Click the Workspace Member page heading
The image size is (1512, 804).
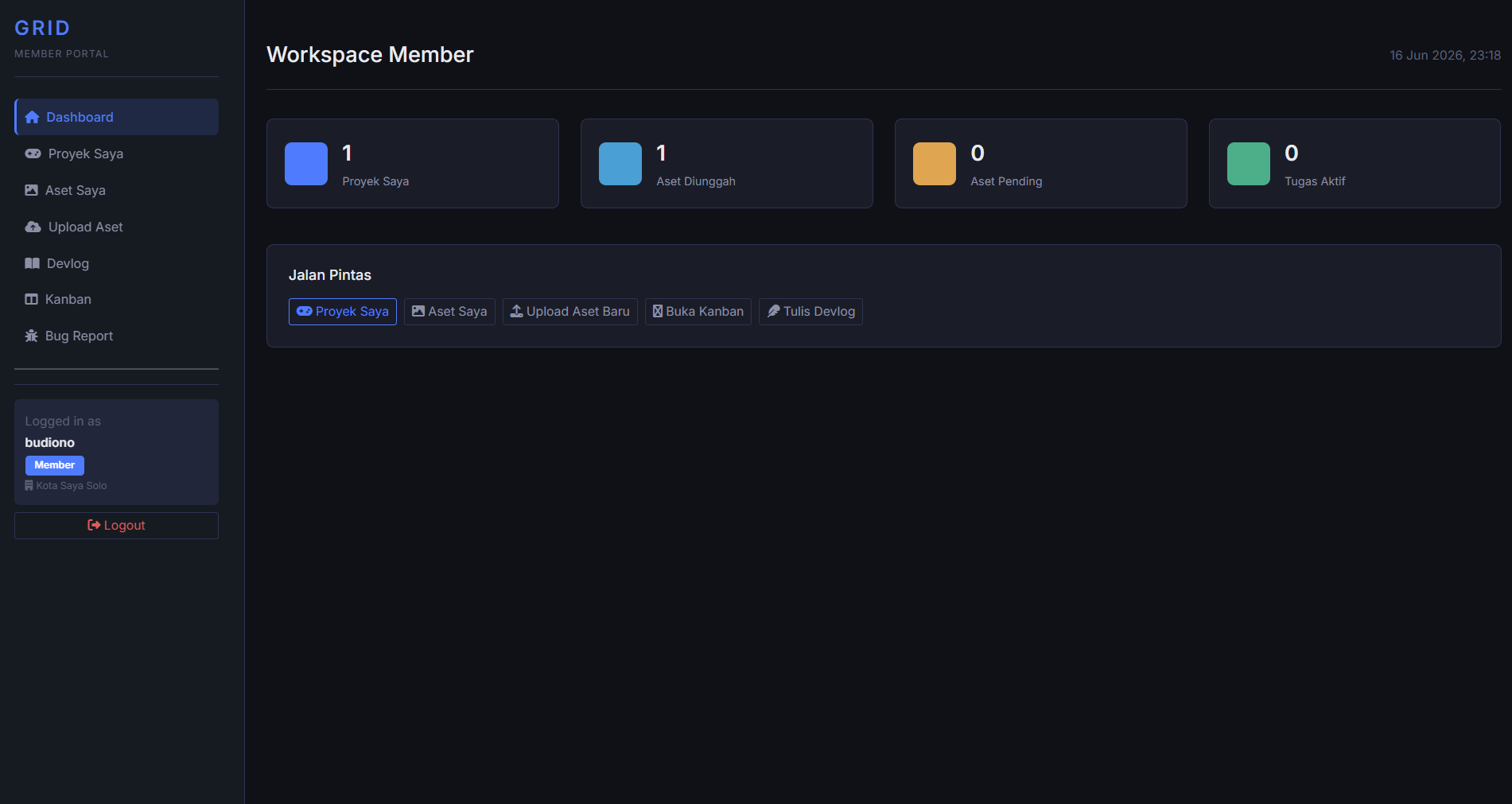point(370,54)
